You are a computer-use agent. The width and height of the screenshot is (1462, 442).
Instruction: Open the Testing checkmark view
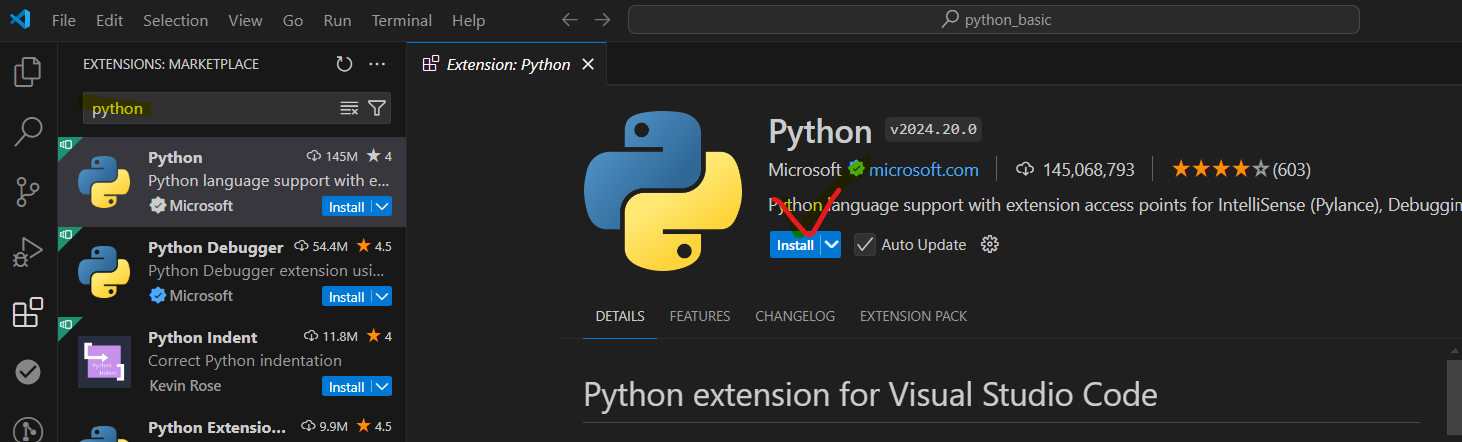(28, 372)
